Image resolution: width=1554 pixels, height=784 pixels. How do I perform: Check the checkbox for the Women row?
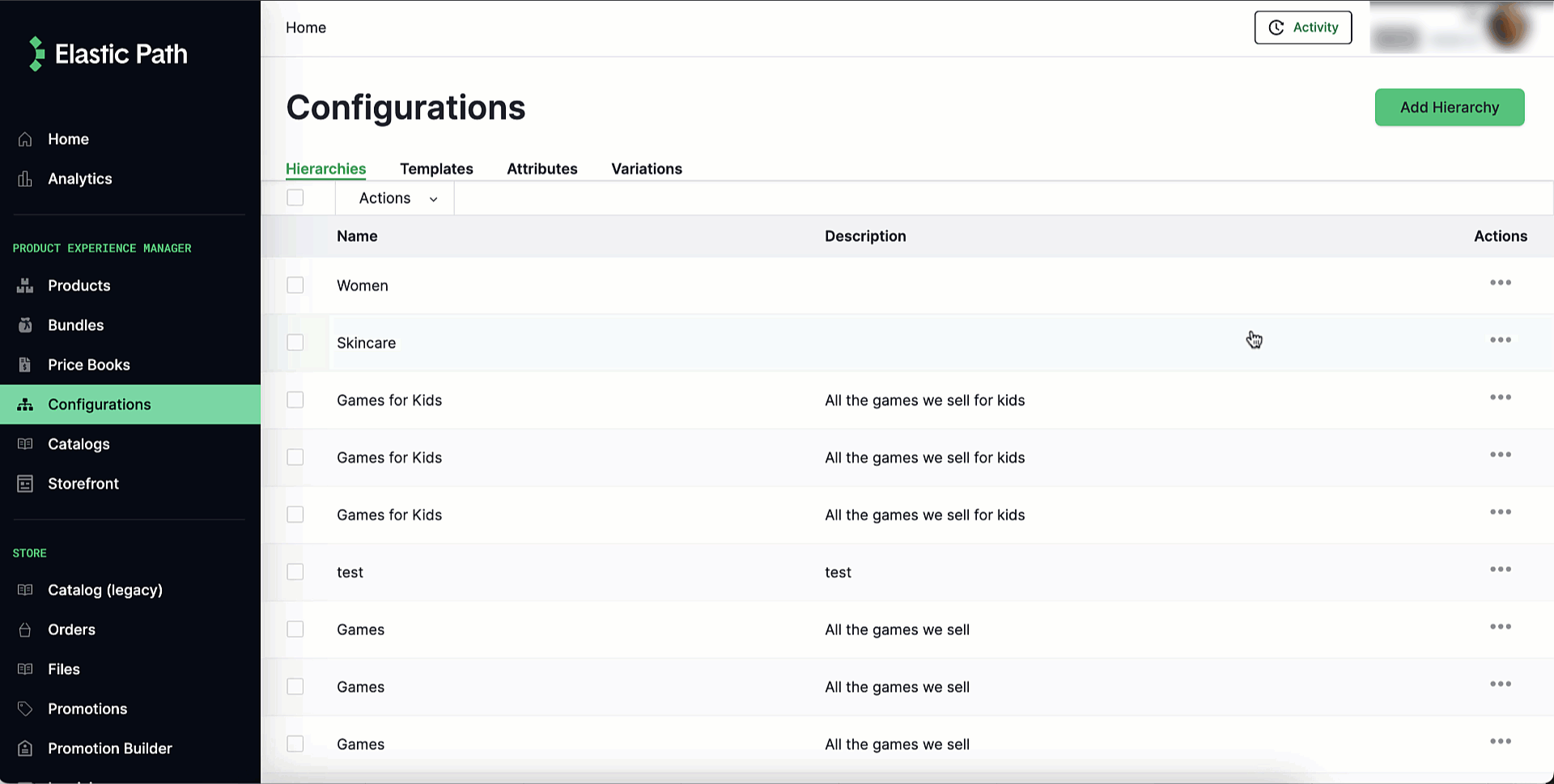tap(295, 285)
